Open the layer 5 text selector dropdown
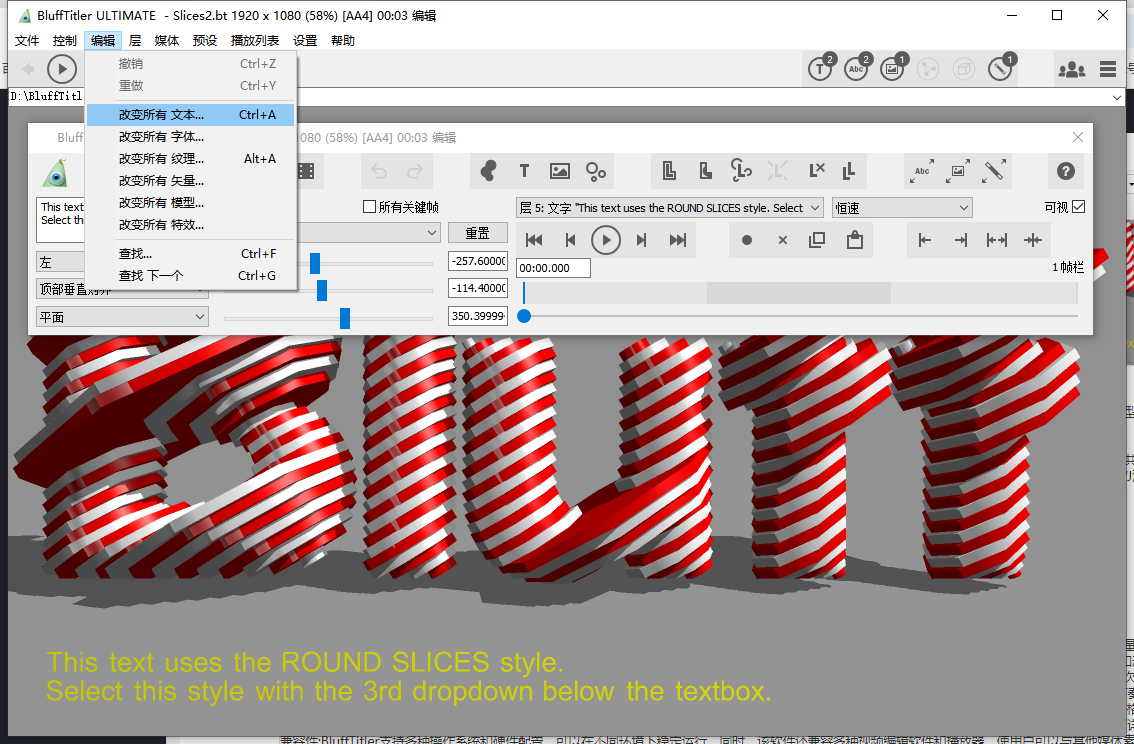 coord(670,208)
